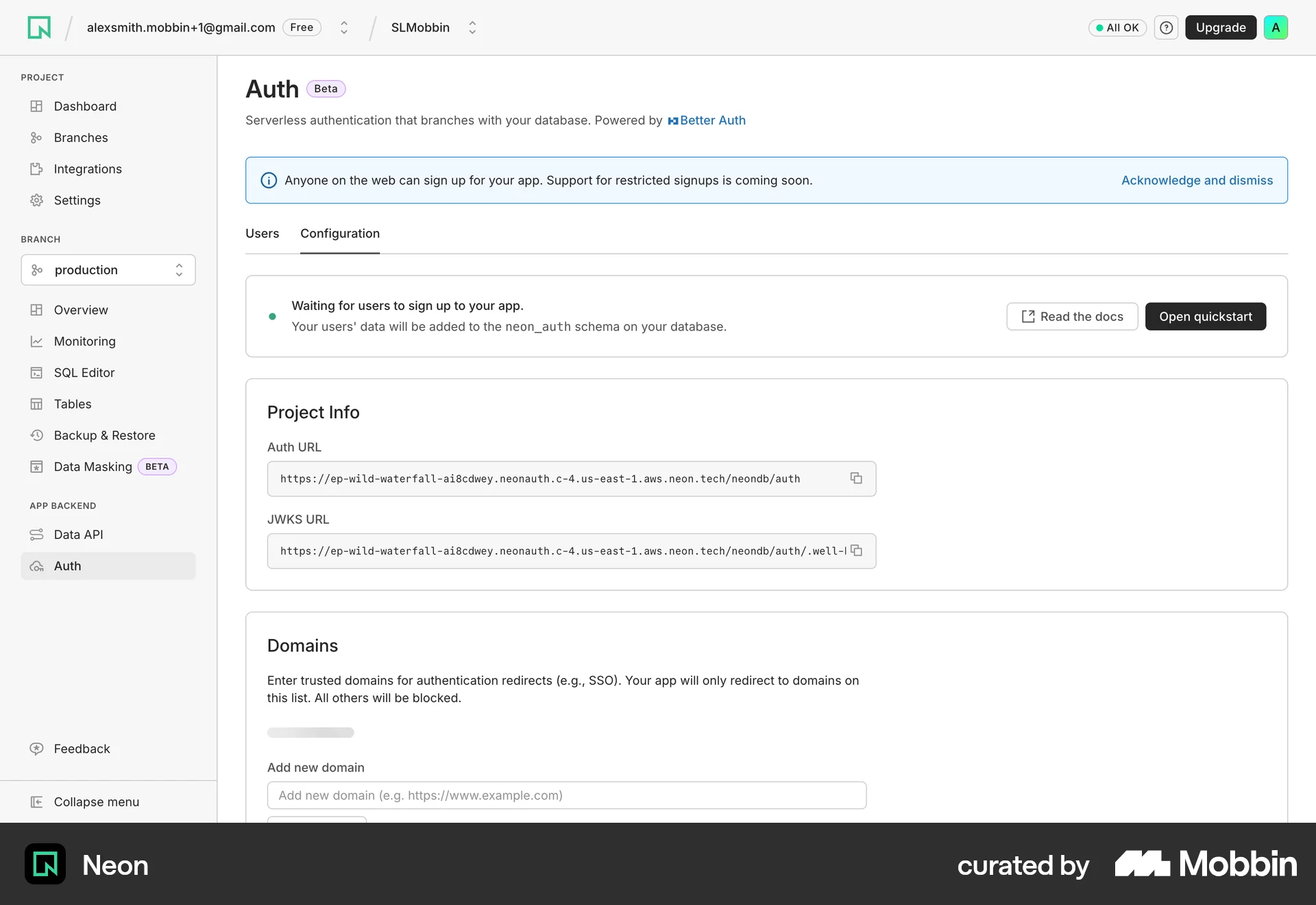Click the Read the docs button
Viewport: 1316px width, 905px height.
1072,316
